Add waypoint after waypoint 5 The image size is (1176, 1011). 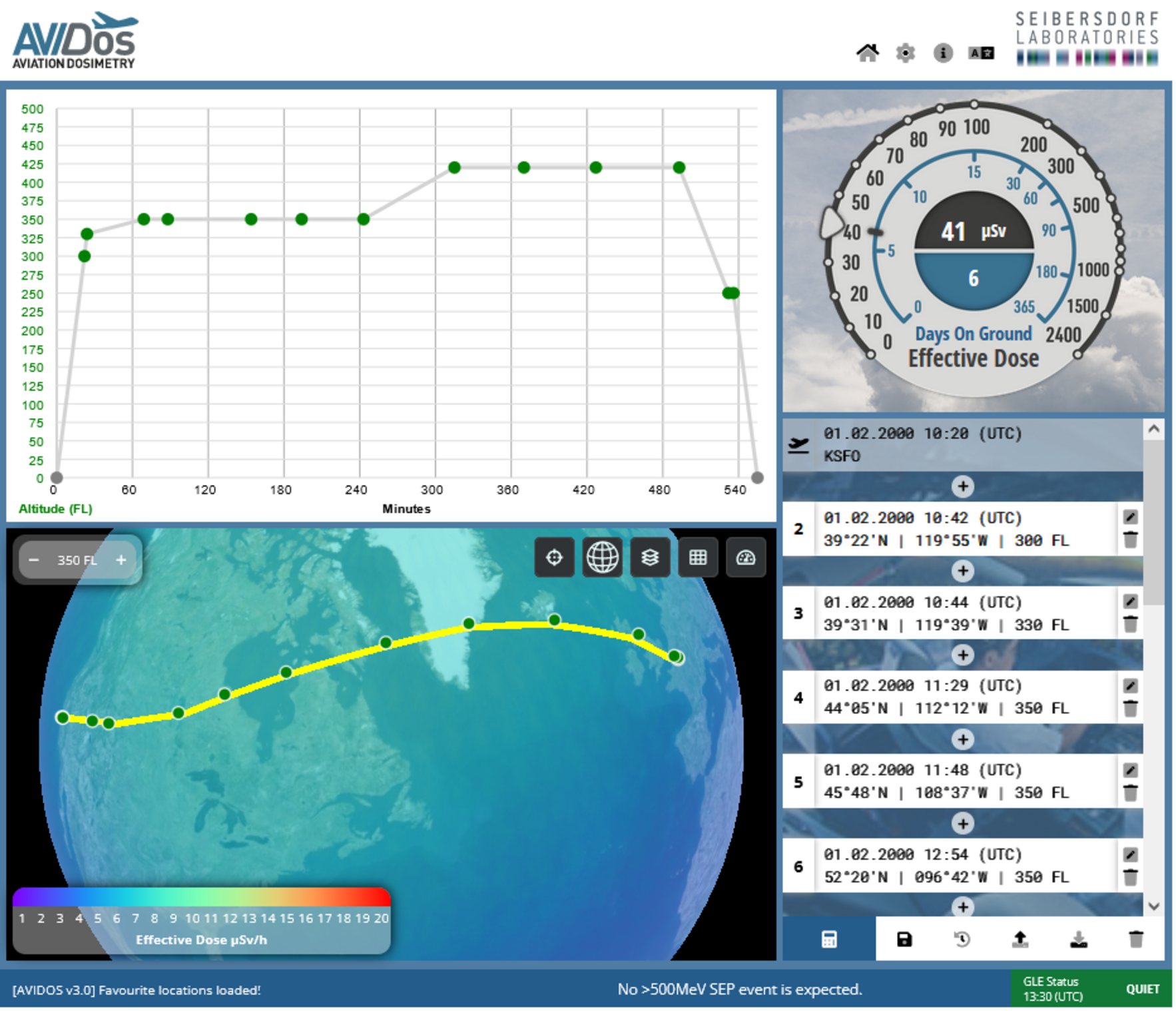(962, 824)
